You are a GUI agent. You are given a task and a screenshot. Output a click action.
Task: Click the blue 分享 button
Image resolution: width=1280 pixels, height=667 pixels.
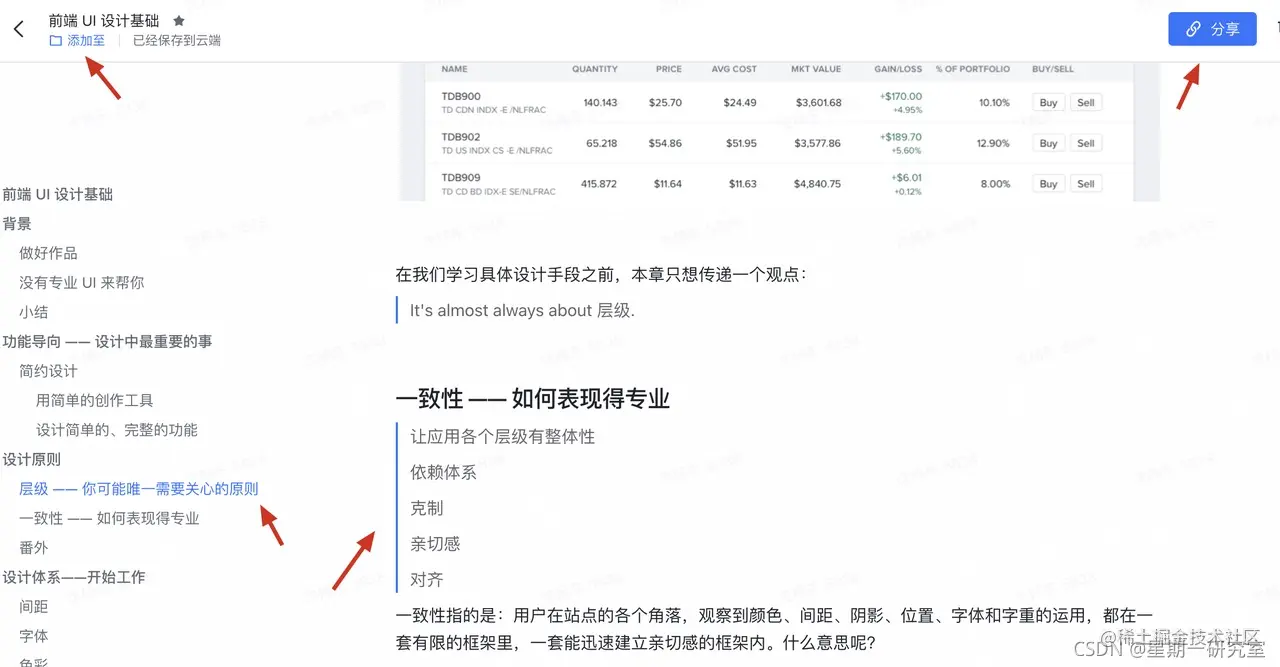(x=1212, y=29)
